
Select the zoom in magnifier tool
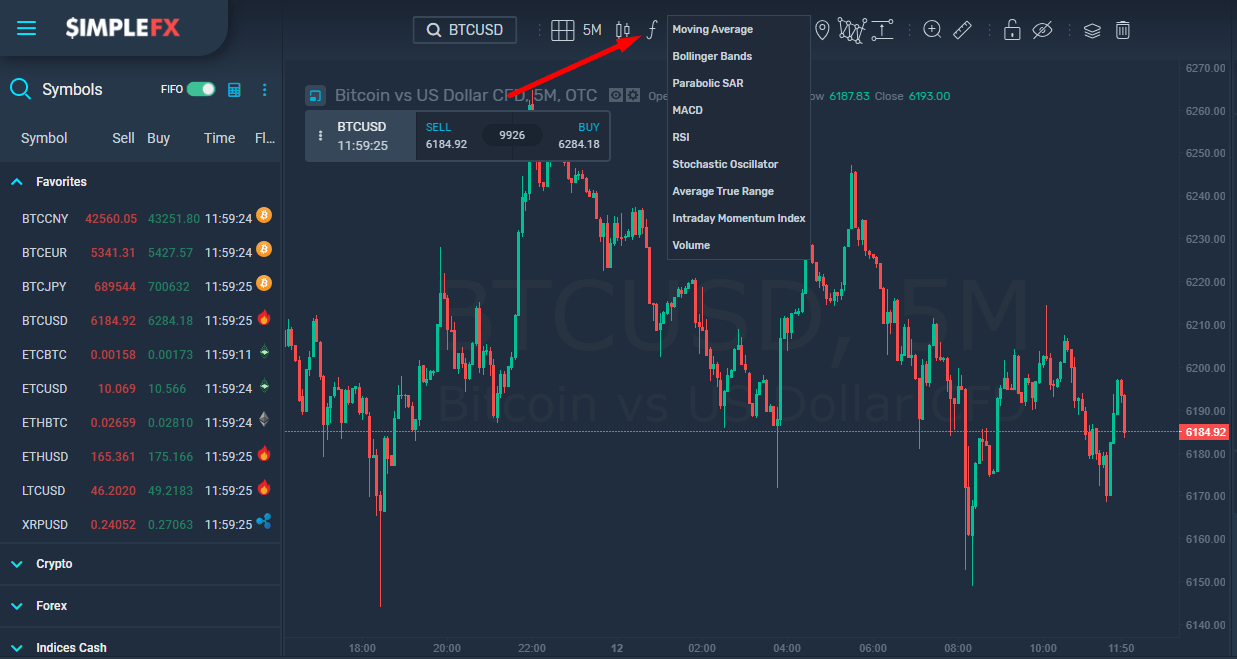(932, 30)
